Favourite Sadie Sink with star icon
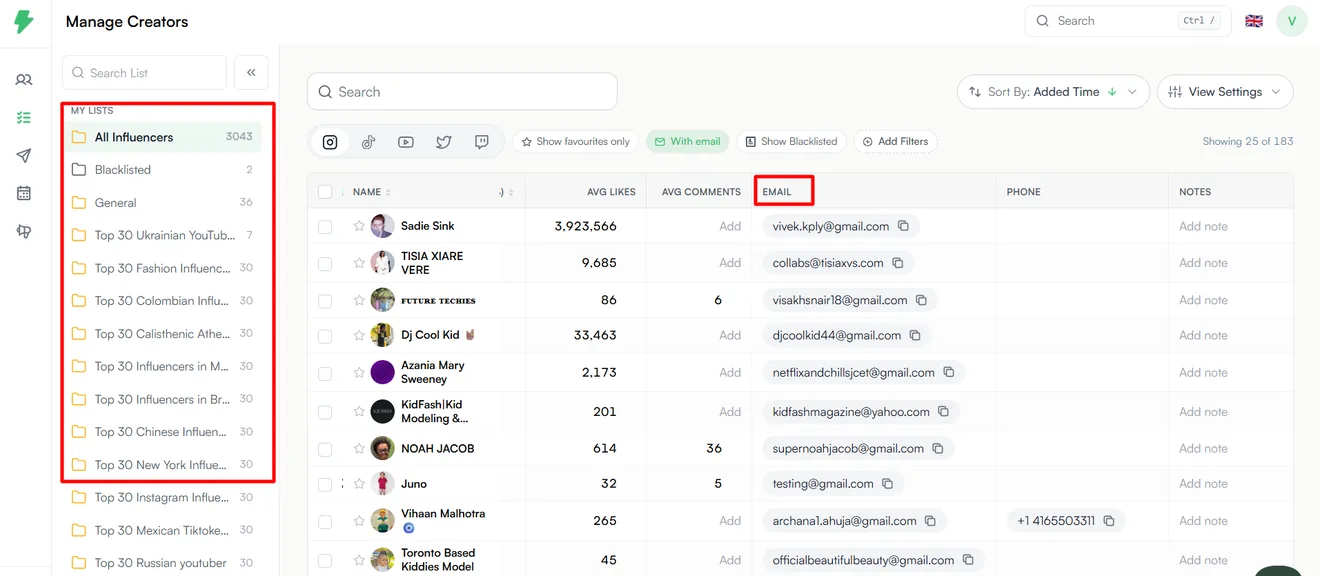Screen dimensions: 1320x576 point(358,226)
